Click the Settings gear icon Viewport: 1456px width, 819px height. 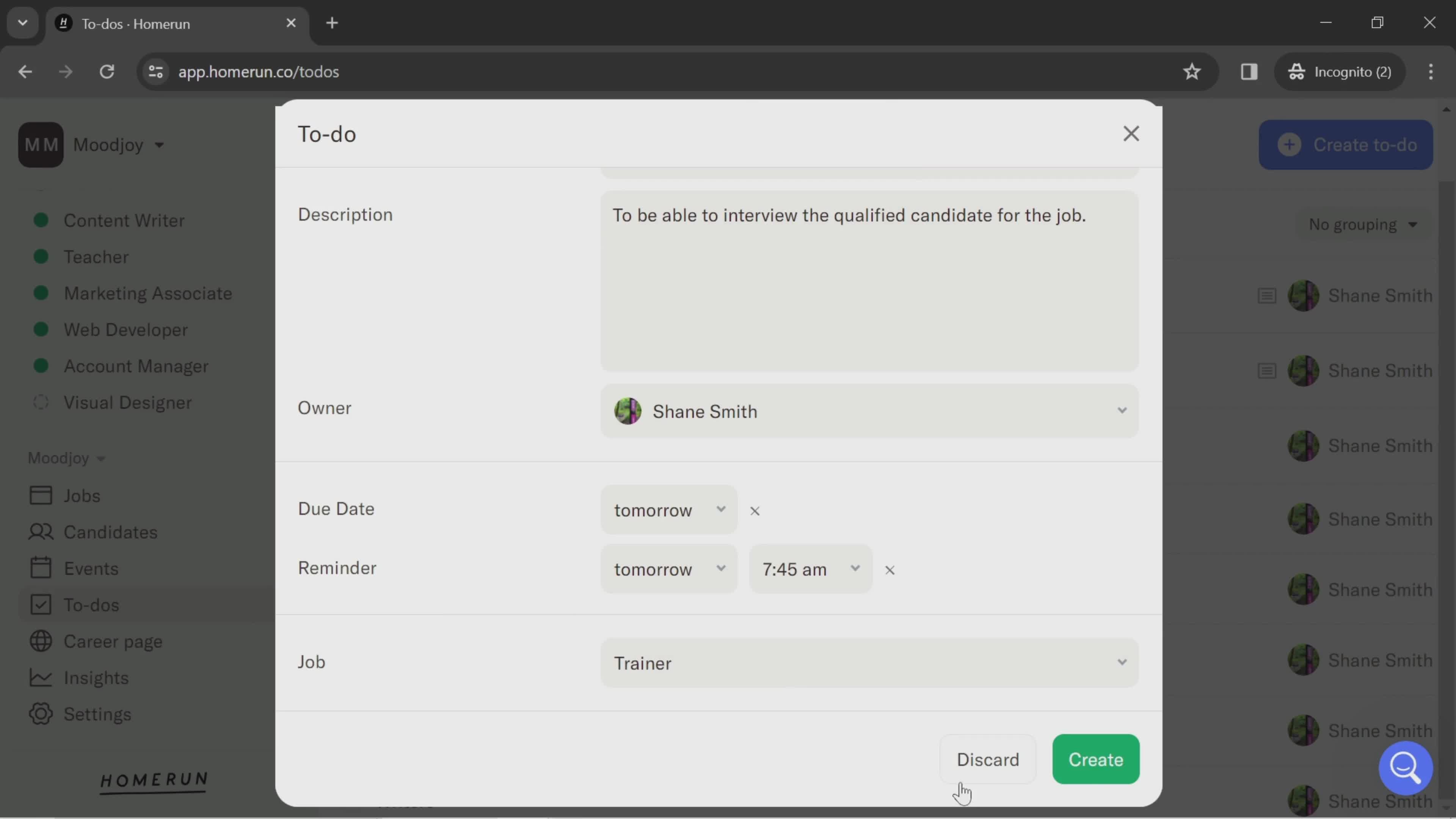(x=41, y=714)
